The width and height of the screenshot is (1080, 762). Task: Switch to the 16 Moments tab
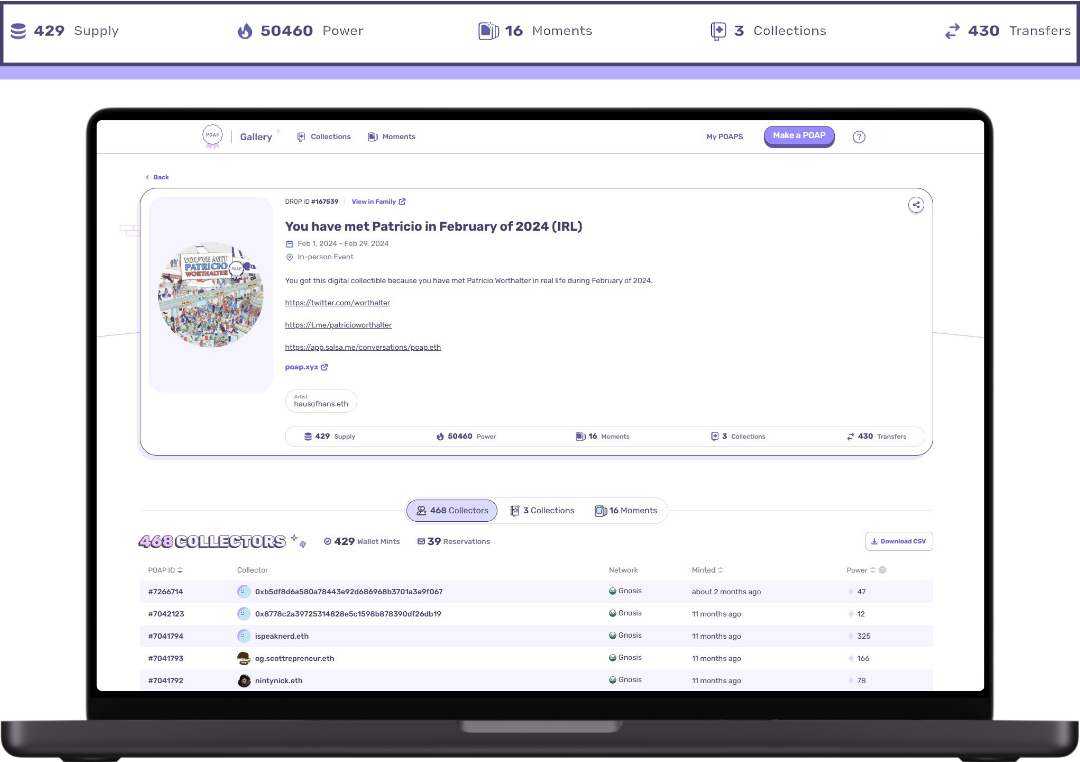tap(626, 511)
